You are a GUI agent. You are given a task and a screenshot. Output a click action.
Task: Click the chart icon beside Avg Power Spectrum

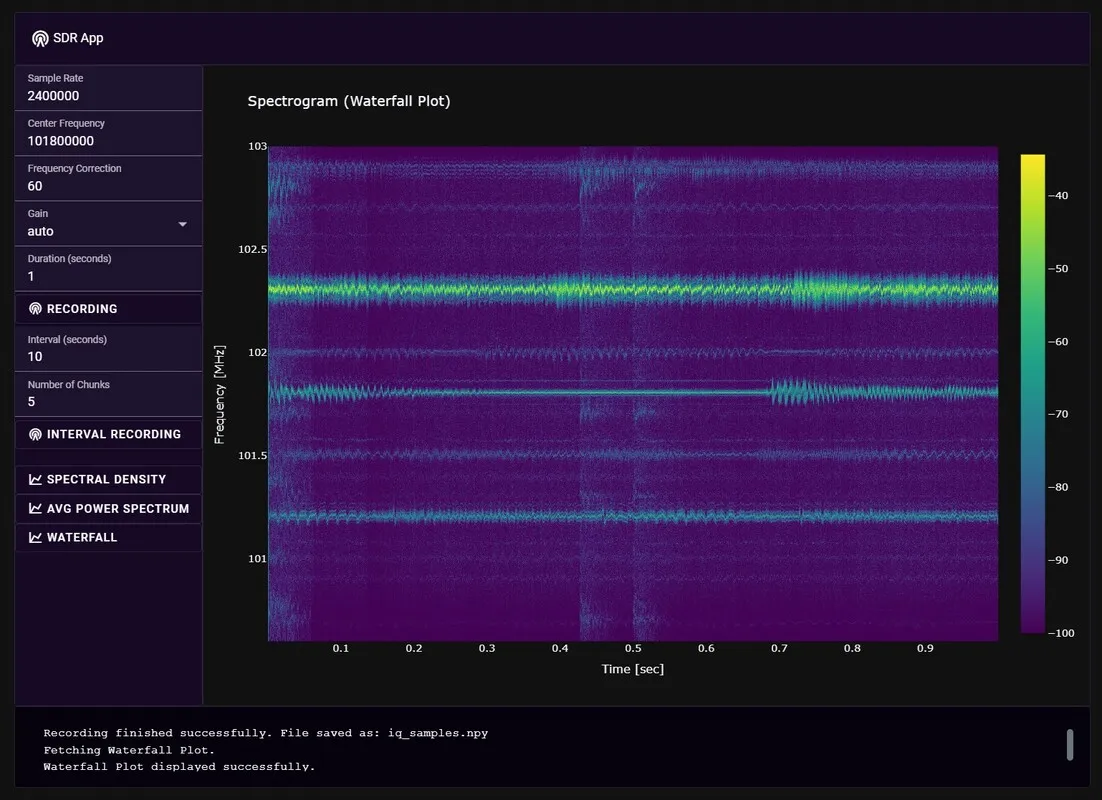(35, 508)
